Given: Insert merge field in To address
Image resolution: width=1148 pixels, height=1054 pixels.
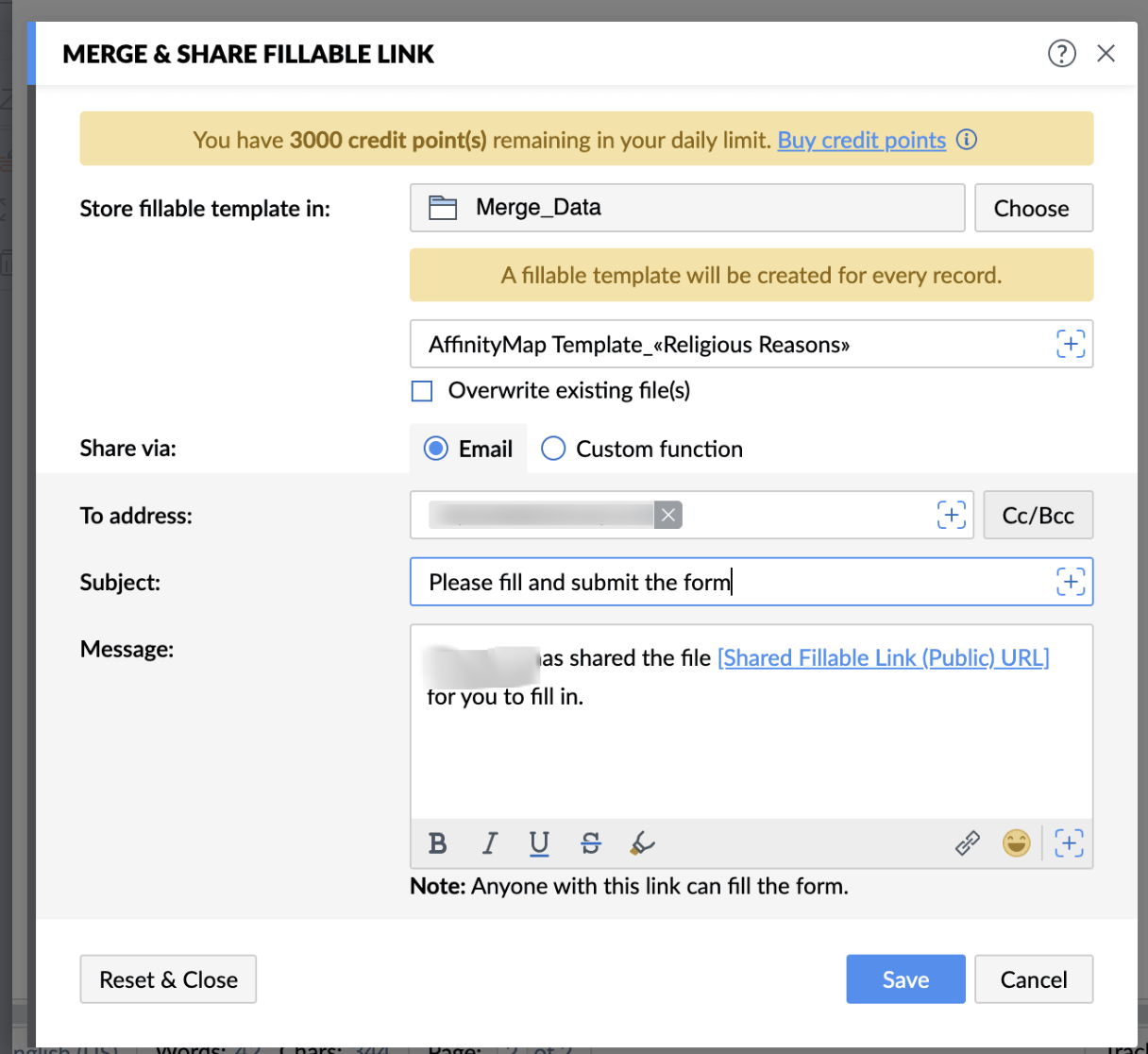Looking at the screenshot, I should pyautogui.click(x=951, y=515).
